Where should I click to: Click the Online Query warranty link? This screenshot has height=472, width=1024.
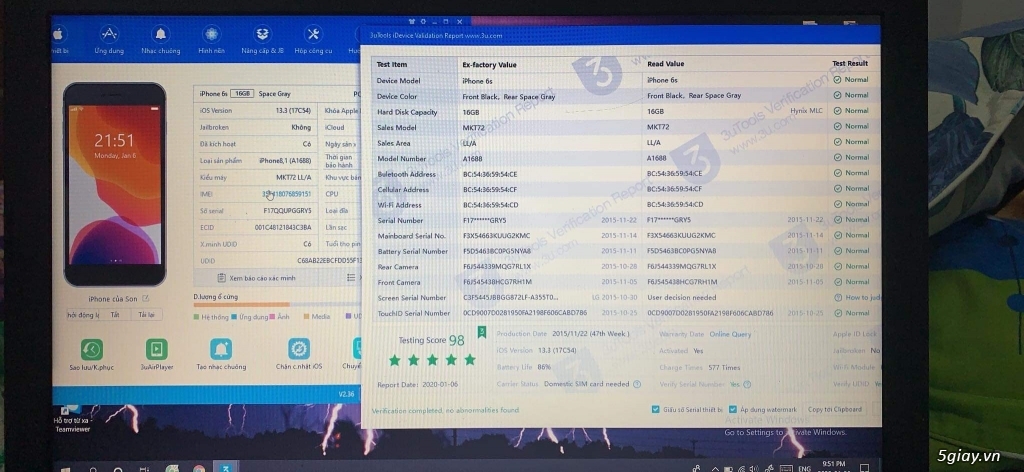pyautogui.click(x=730, y=334)
